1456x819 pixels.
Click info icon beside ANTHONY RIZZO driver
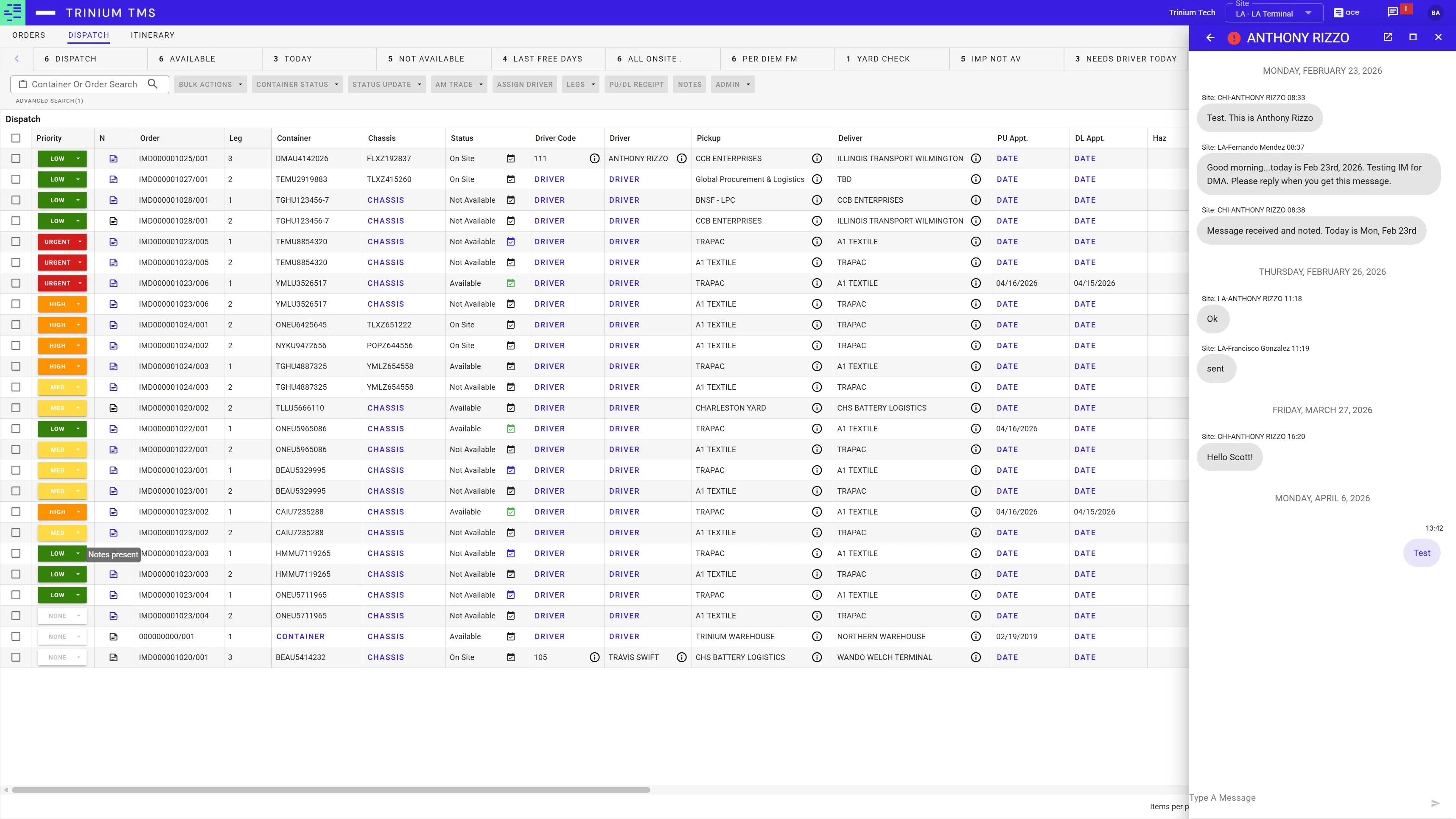(x=682, y=159)
